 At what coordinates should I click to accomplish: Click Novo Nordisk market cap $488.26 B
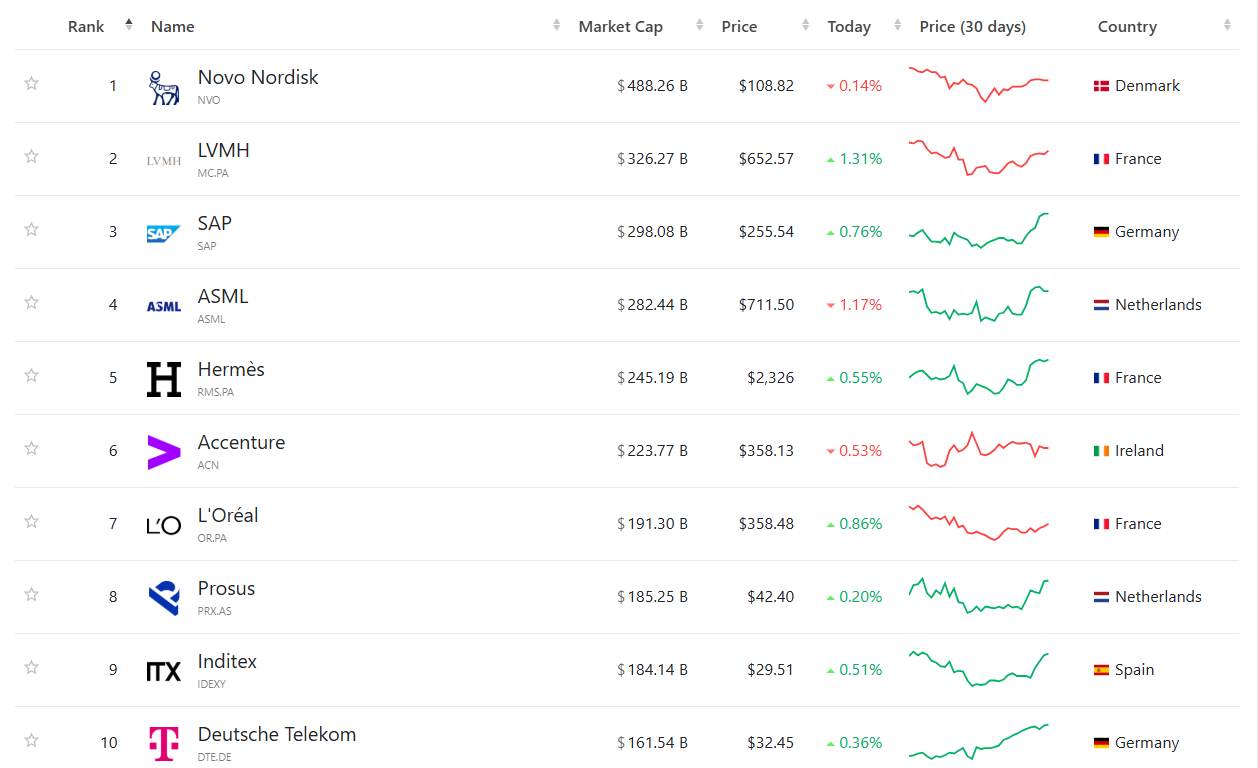pos(652,86)
